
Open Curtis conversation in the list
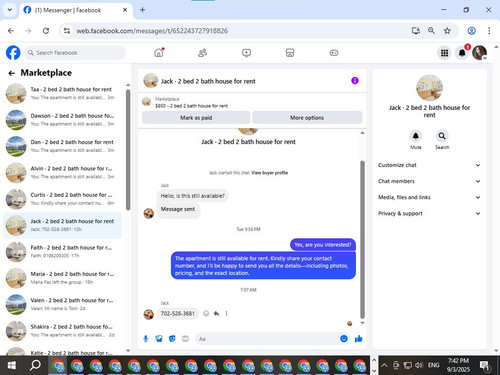[x=62, y=199]
